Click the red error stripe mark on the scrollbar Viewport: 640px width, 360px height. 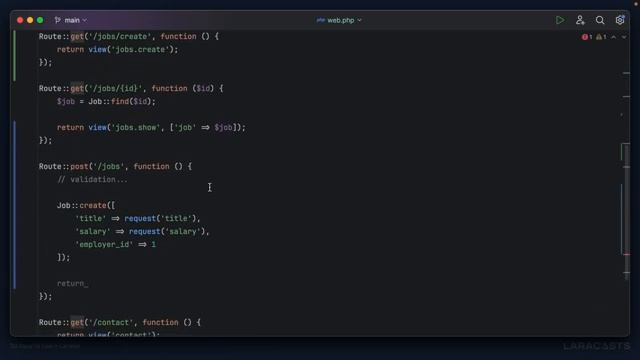tap(627, 254)
